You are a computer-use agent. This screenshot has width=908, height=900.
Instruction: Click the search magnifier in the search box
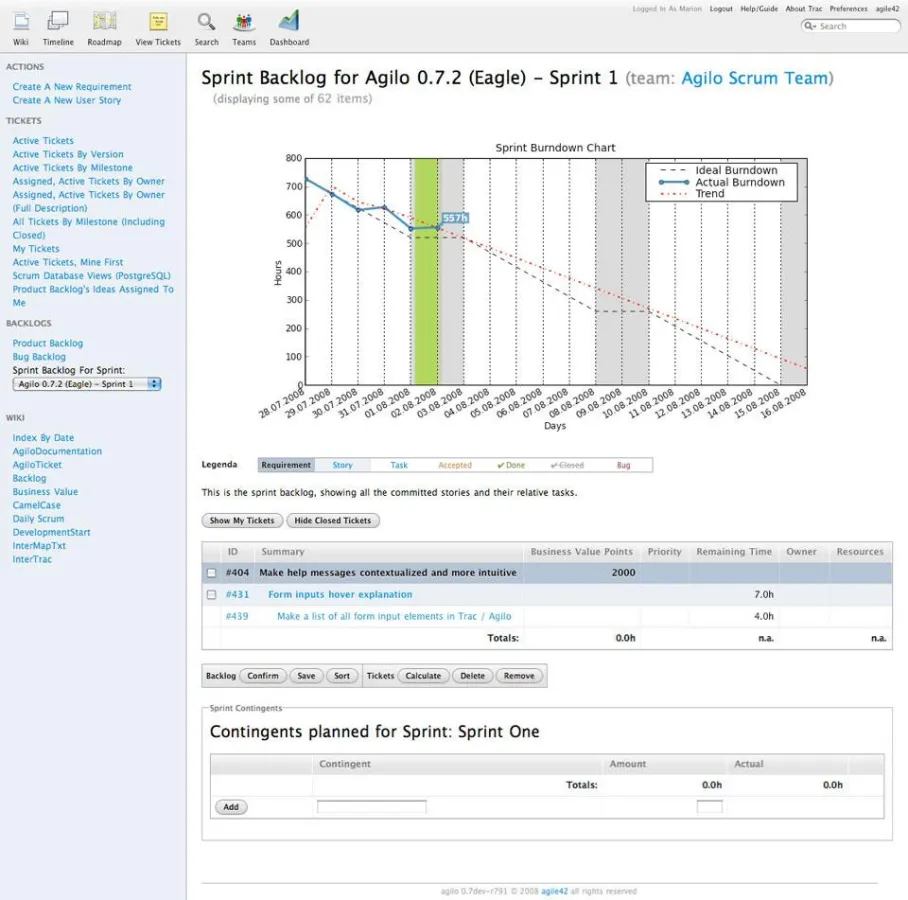click(x=810, y=26)
